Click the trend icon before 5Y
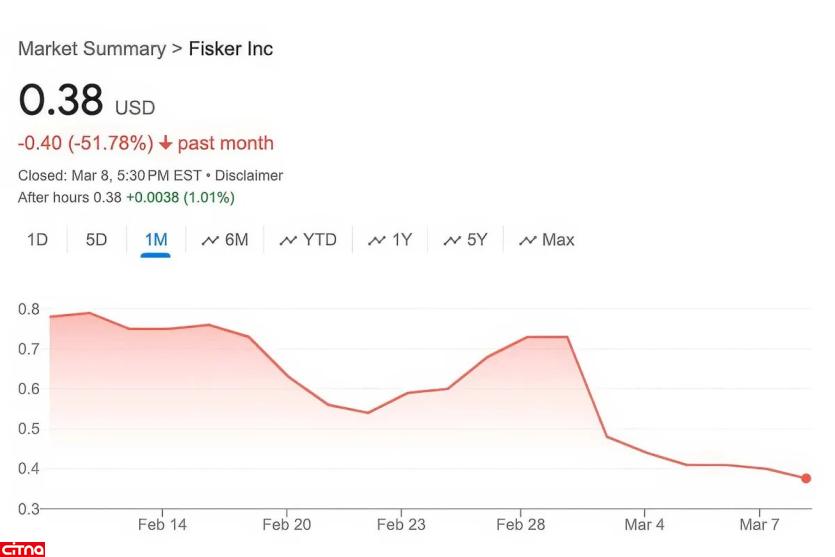 452,240
